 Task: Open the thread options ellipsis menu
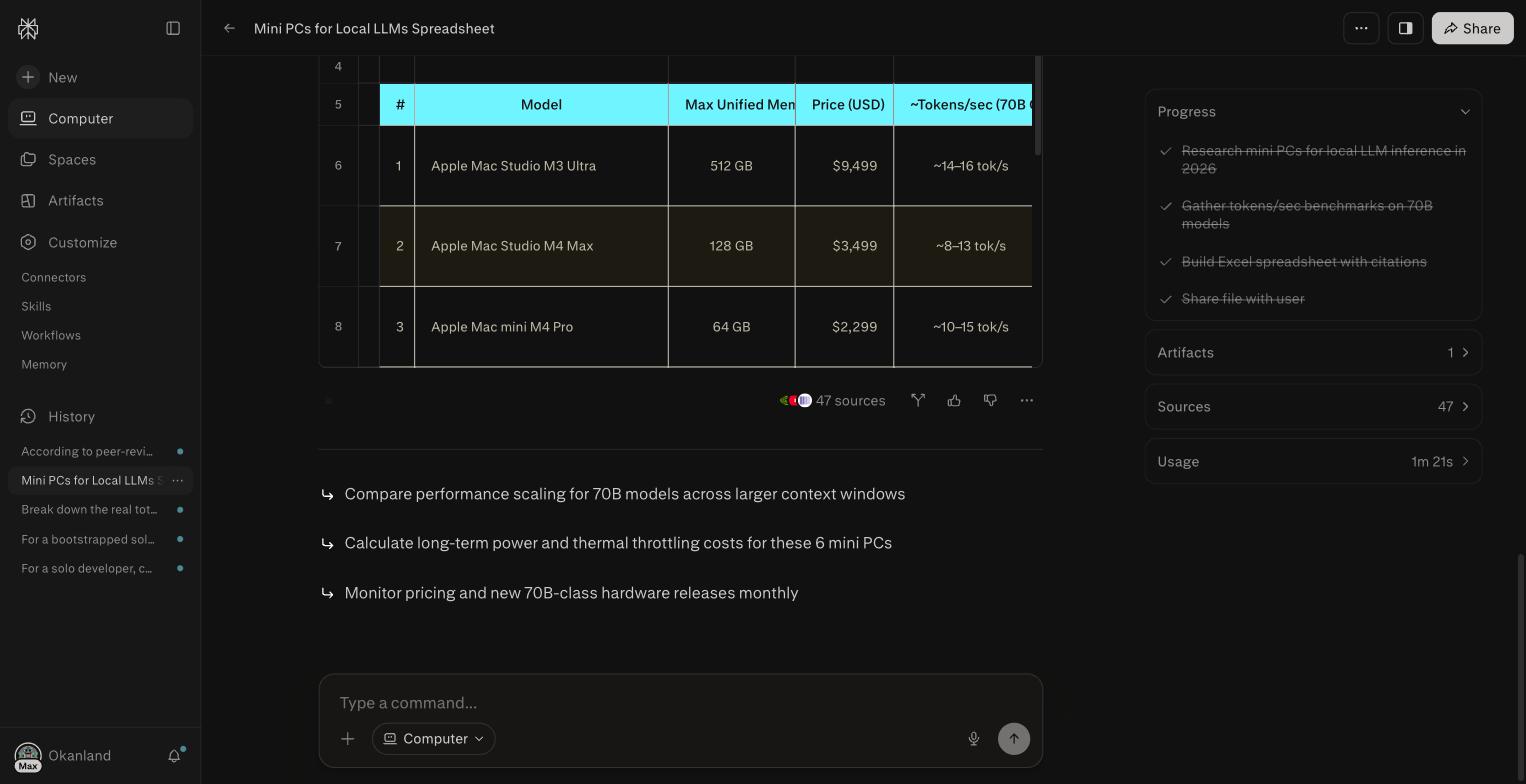[1361, 28]
